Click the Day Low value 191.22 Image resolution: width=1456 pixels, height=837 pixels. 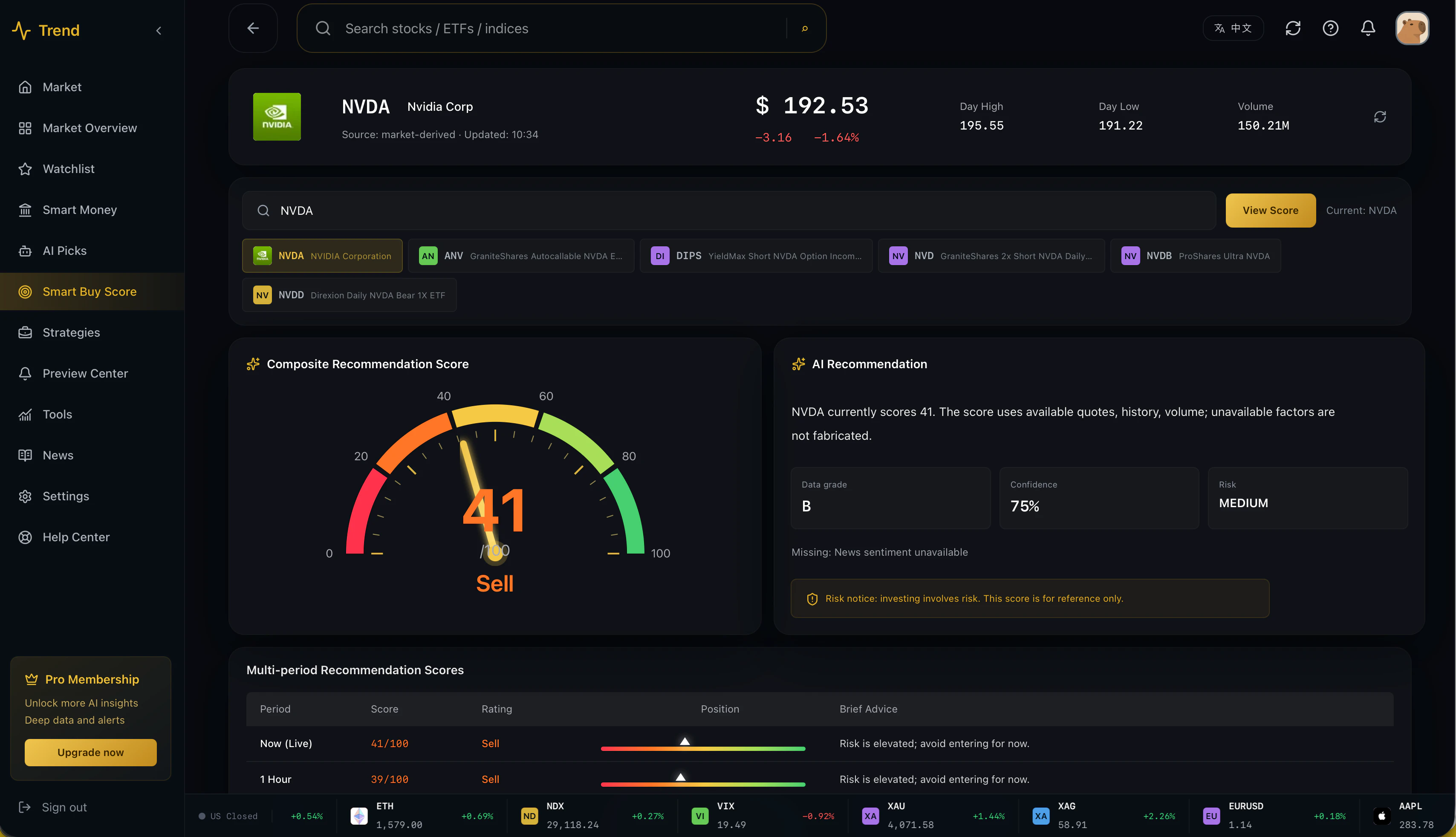(1121, 125)
